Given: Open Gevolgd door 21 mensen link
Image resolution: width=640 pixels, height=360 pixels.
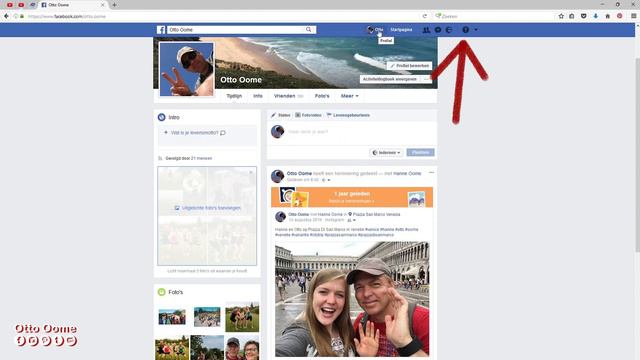Looking at the screenshot, I should click(189, 158).
